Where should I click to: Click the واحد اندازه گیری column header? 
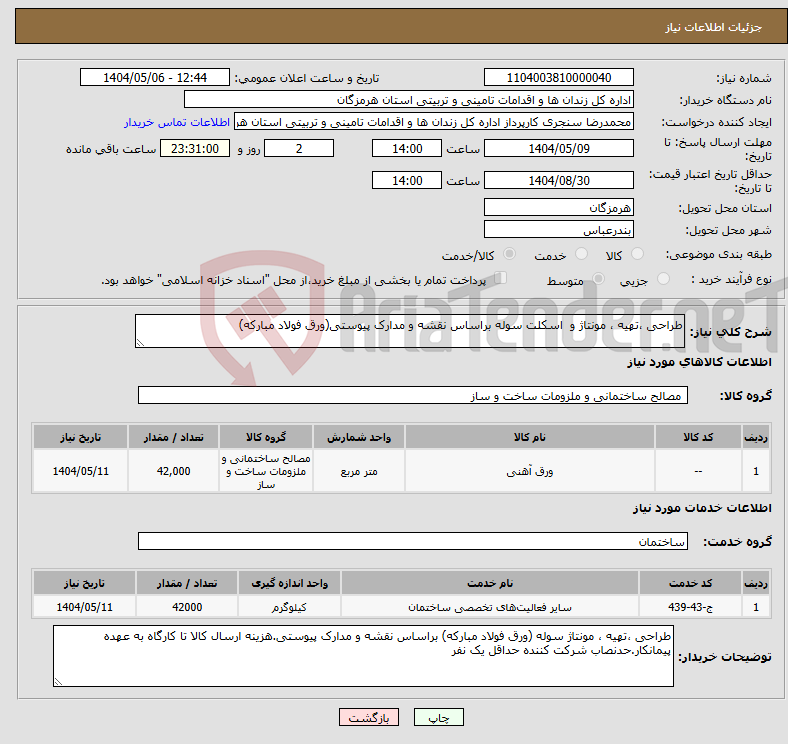(289, 583)
